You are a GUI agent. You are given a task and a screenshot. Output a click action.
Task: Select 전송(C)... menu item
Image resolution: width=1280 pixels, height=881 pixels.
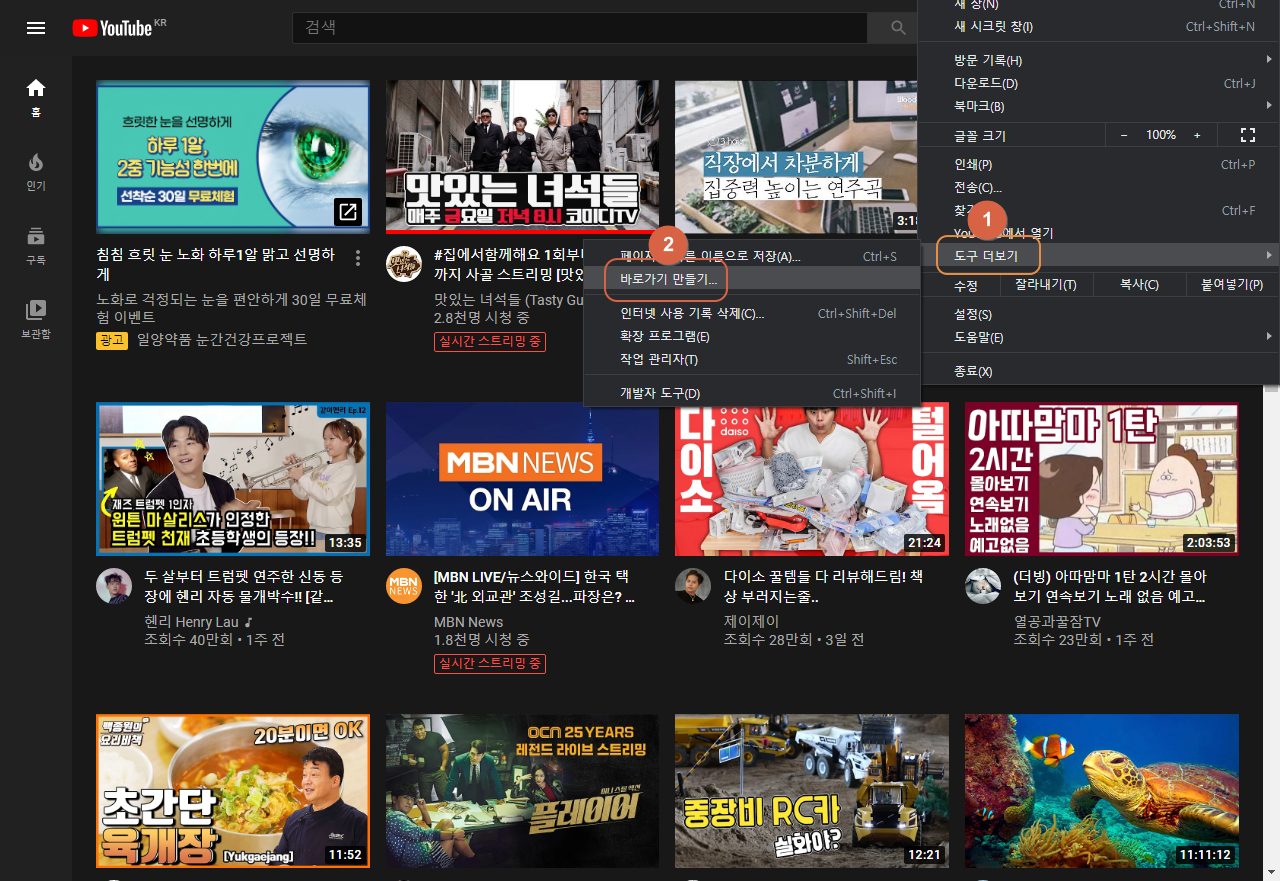[x=1098, y=188]
